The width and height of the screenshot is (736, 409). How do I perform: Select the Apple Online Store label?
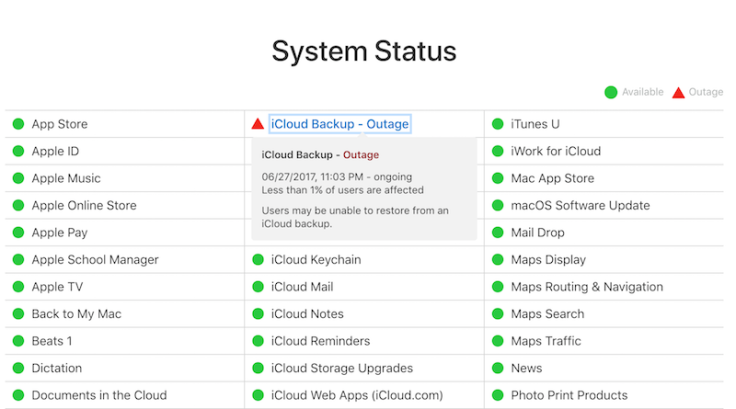coord(84,205)
